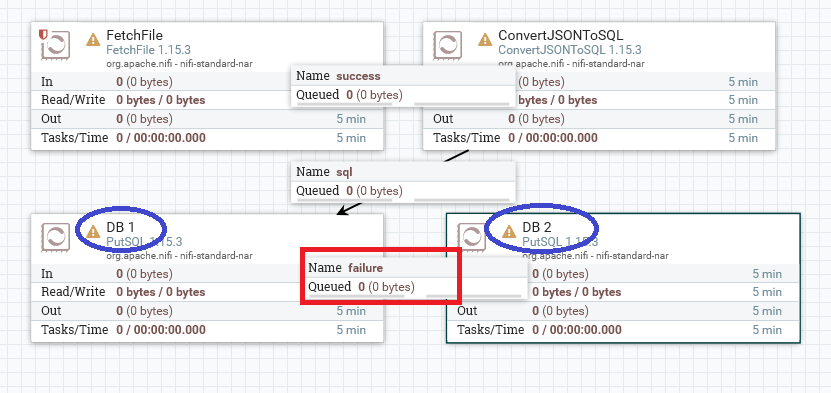Select the success connection label
This screenshot has height=393, width=831.
[x=403, y=86]
